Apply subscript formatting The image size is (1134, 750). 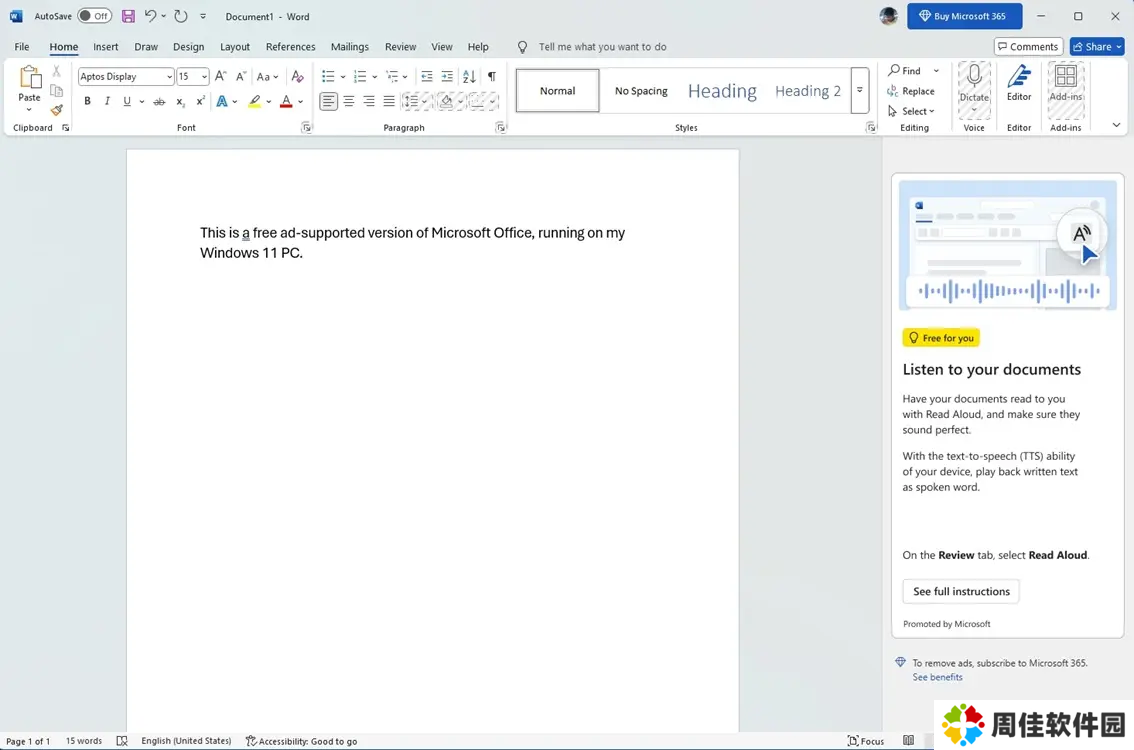point(180,101)
